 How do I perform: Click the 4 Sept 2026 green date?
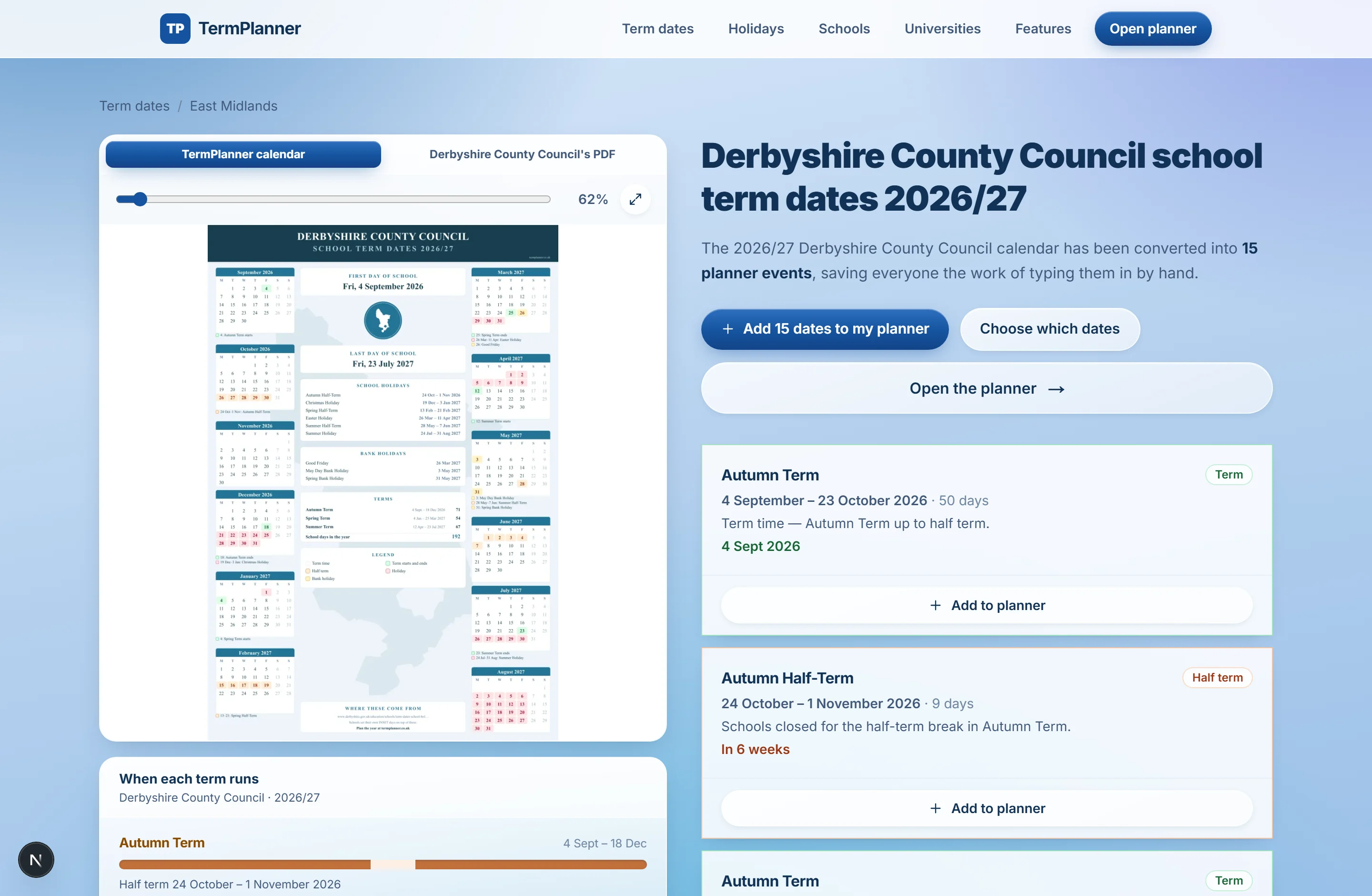pos(760,546)
